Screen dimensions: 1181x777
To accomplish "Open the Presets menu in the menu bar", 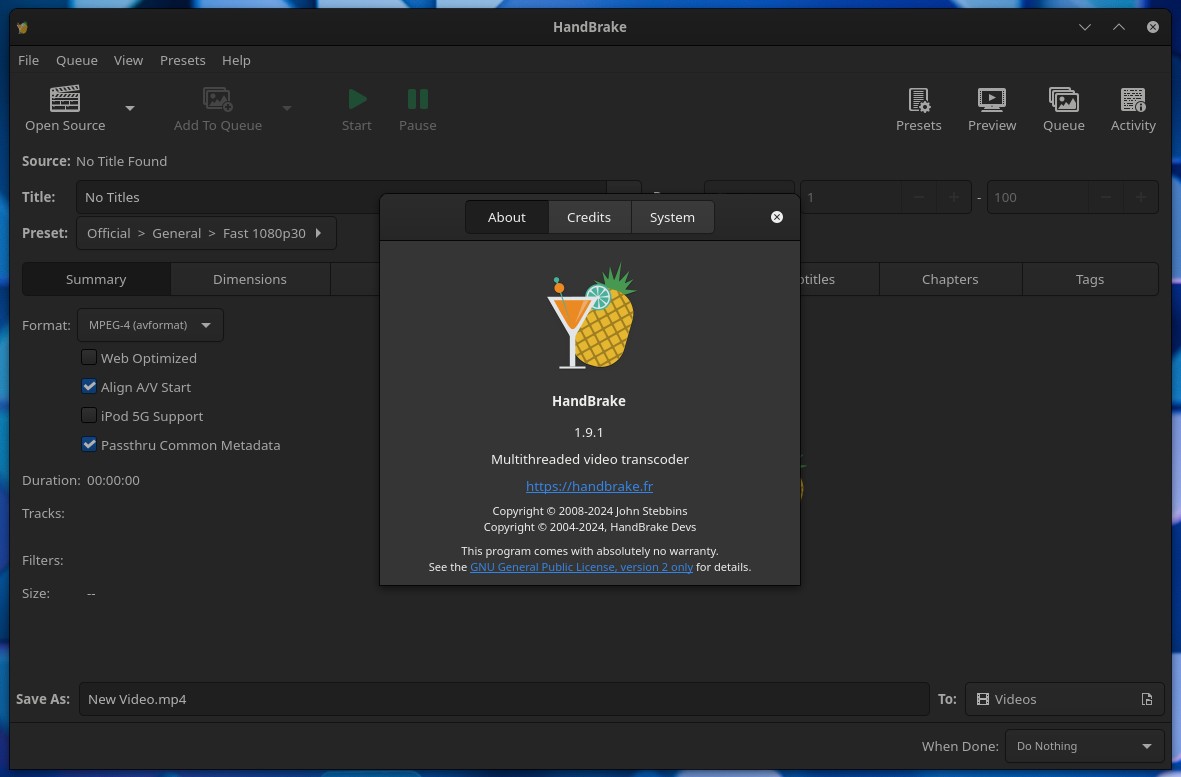I will [182, 60].
